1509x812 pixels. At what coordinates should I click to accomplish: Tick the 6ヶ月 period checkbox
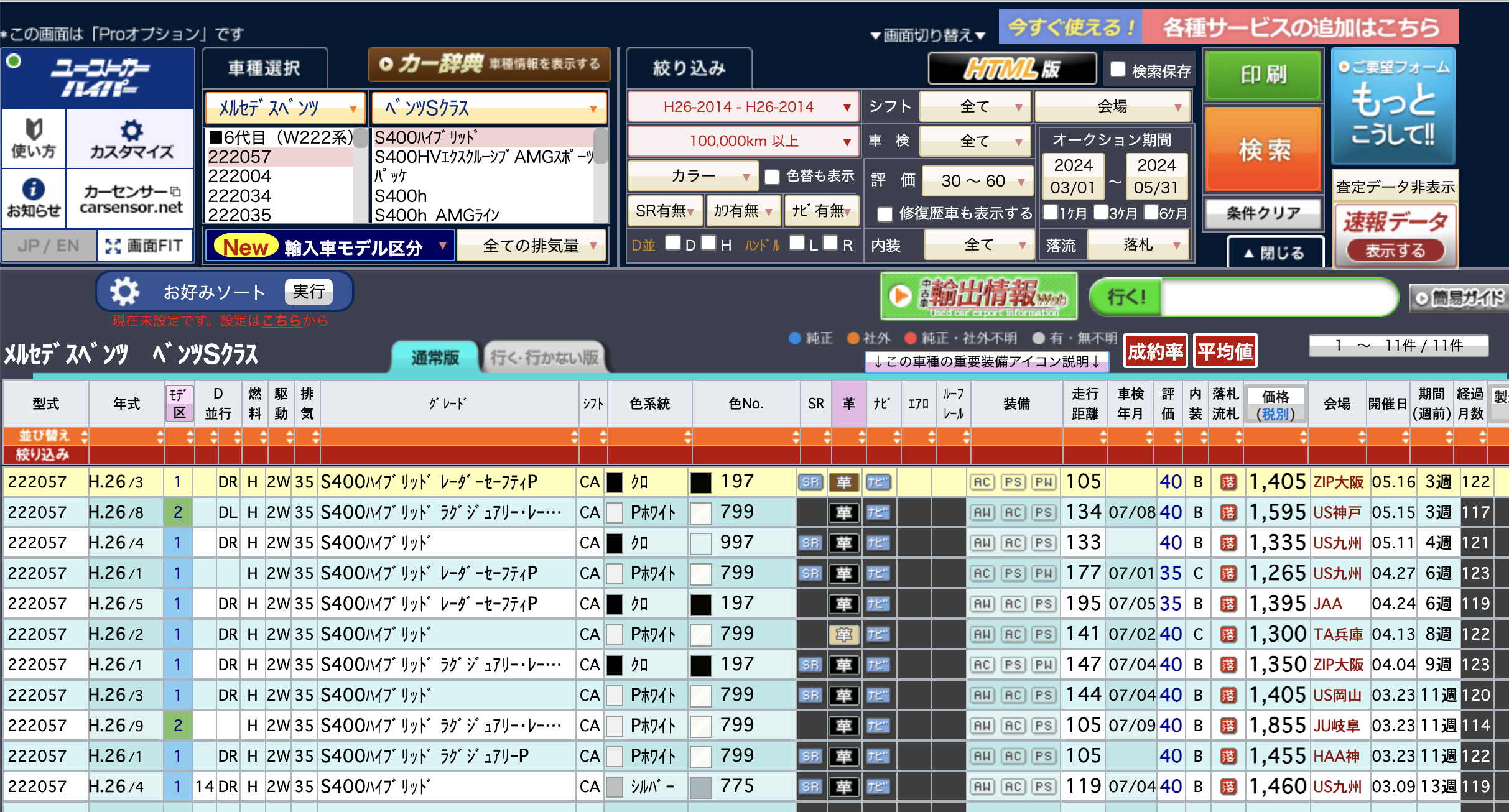coord(1151,212)
